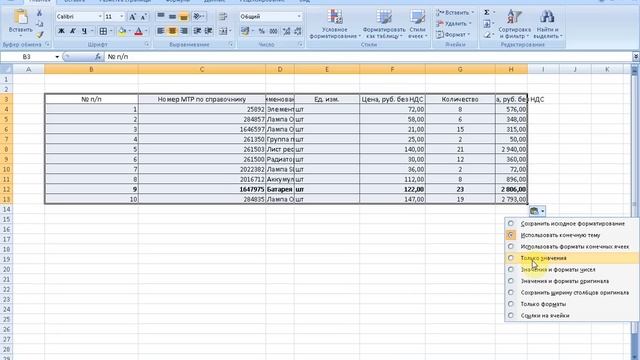Click the Paste (Вставить) clipboard icon

20,17
